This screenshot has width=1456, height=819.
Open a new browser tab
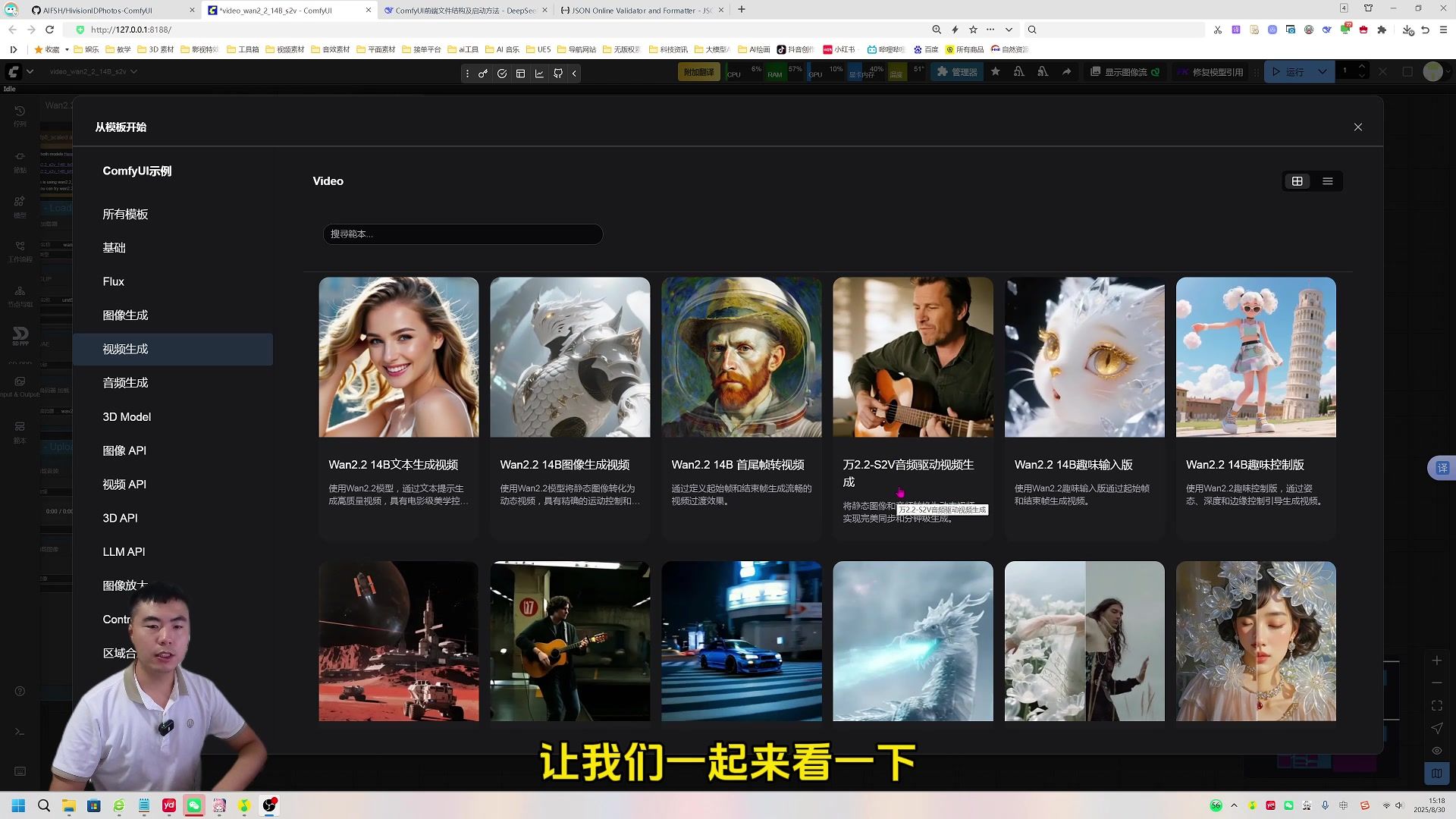(742, 10)
